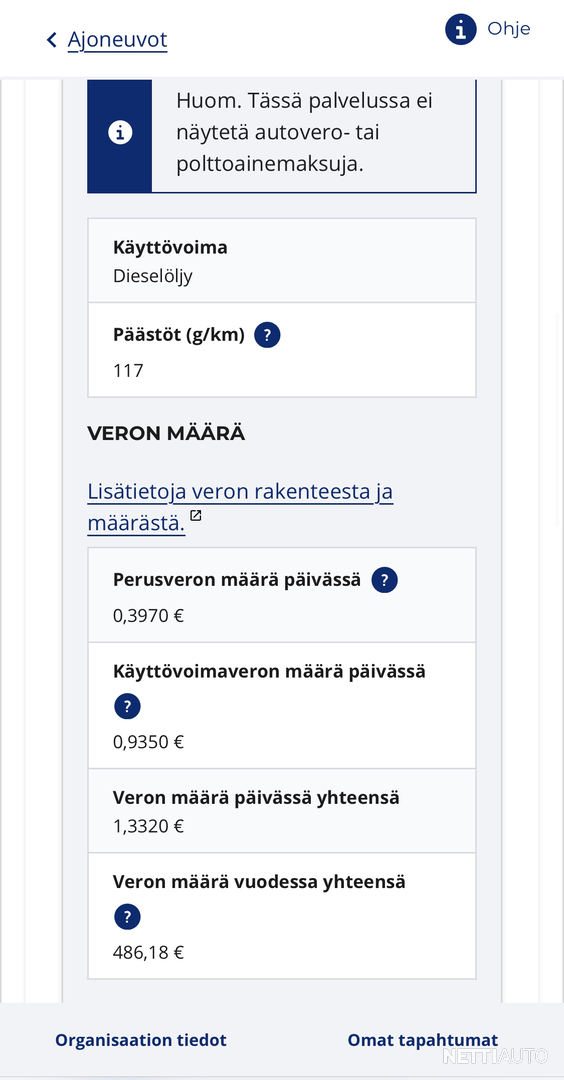Open the Ohje help info icon
564x1080 pixels.
(461, 30)
